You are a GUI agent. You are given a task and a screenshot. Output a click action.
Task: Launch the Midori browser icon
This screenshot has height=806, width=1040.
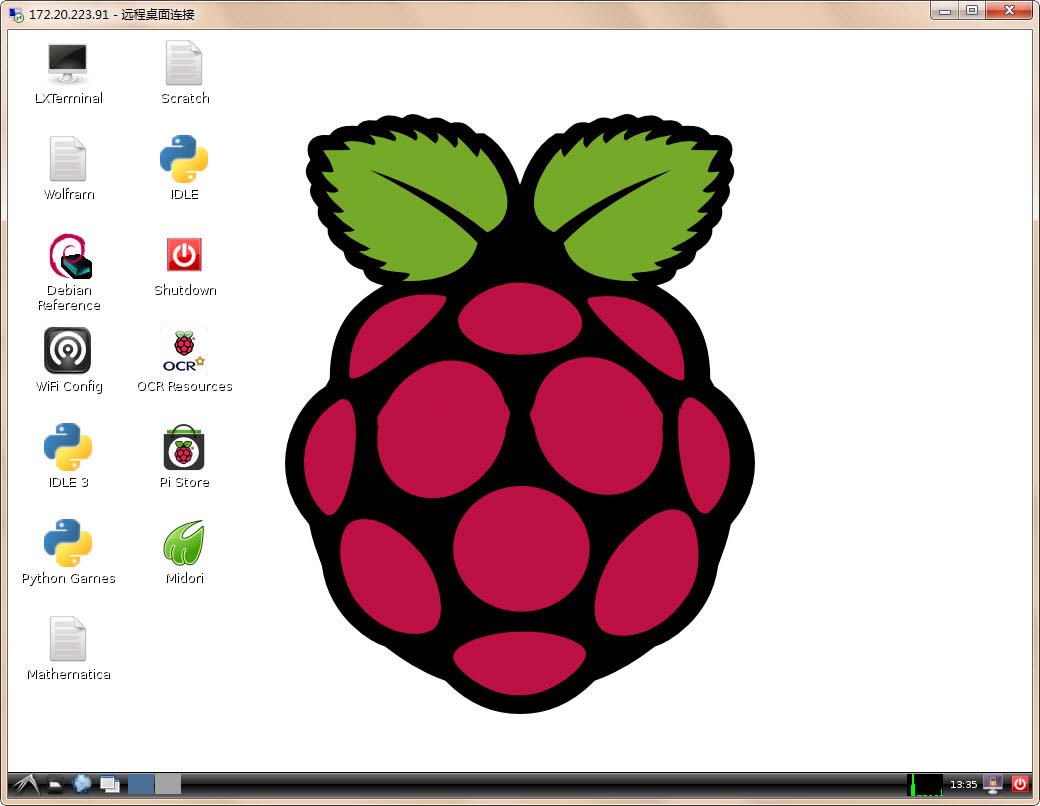184,543
